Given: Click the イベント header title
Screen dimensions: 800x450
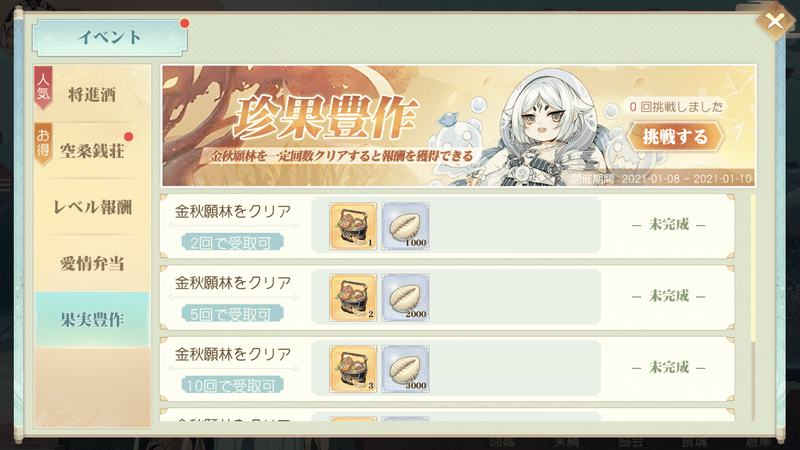Looking at the screenshot, I should pos(110,37).
